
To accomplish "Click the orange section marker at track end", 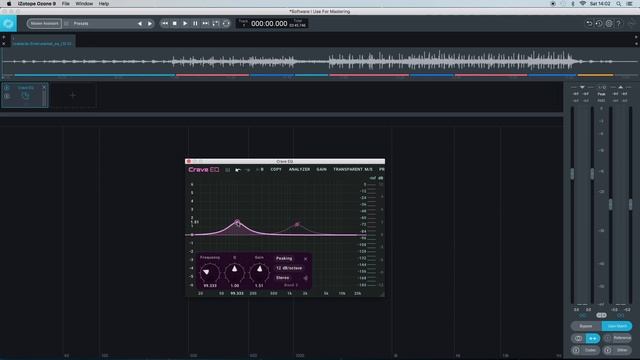I will (595, 76).
